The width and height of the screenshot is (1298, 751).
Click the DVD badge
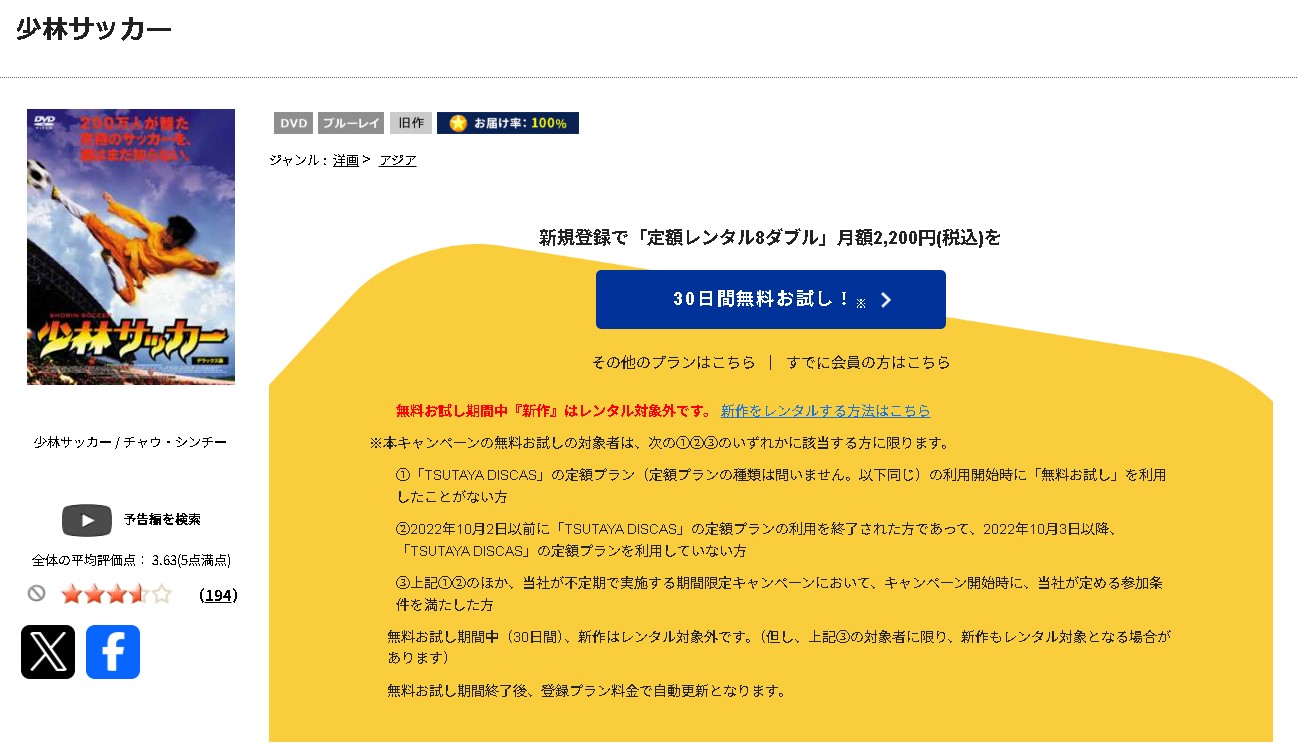[x=294, y=123]
